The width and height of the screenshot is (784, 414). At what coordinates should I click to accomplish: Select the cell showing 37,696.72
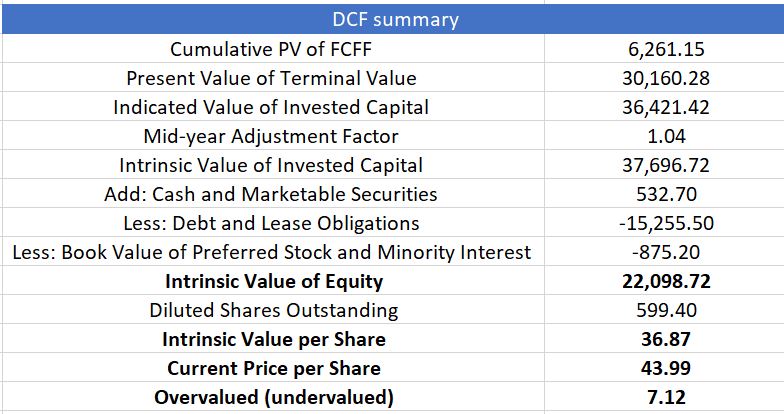point(666,165)
